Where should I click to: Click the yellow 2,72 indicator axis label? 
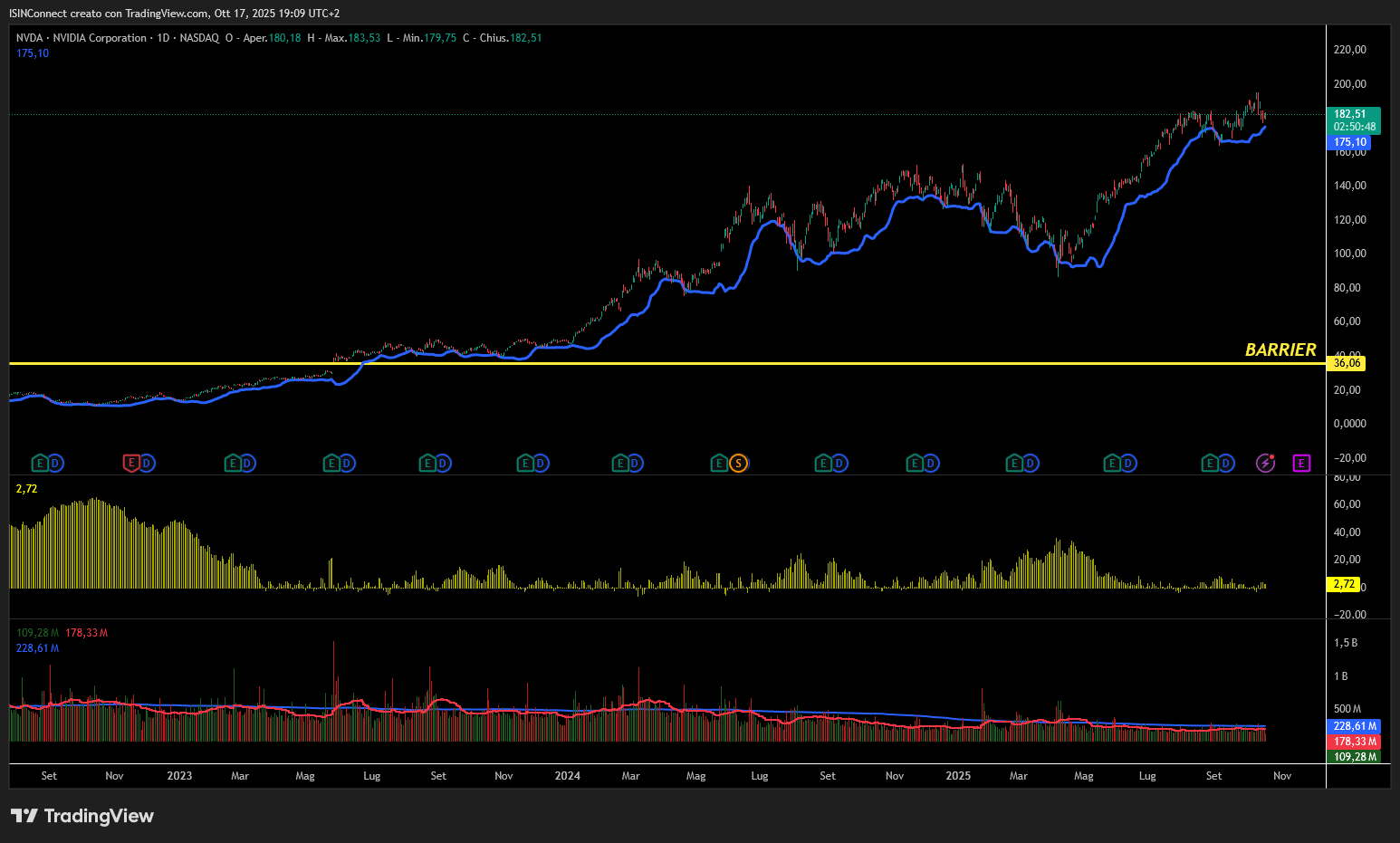pyautogui.click(x=1344, y=584)
